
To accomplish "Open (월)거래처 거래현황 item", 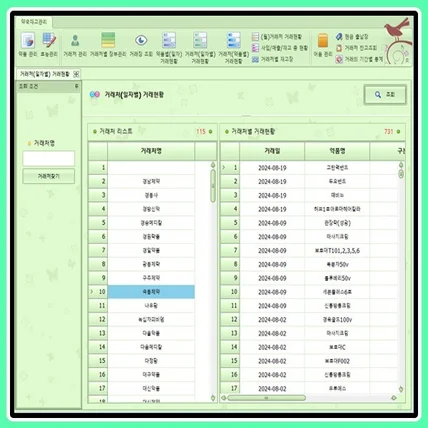I will tap(277, 36).
